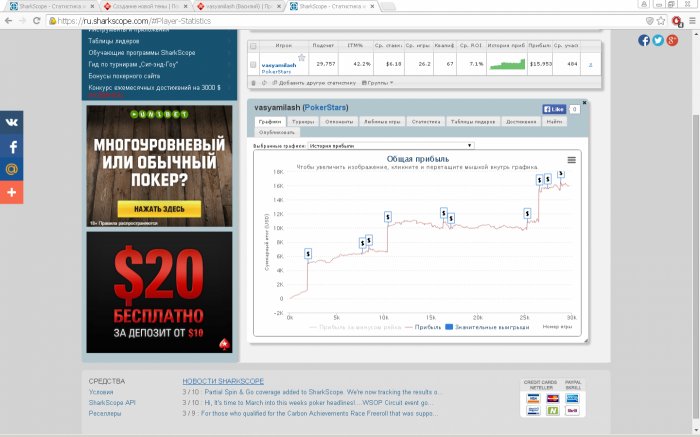Open the 'История прибыли' chart dropdown

click(x=391, y=146)
